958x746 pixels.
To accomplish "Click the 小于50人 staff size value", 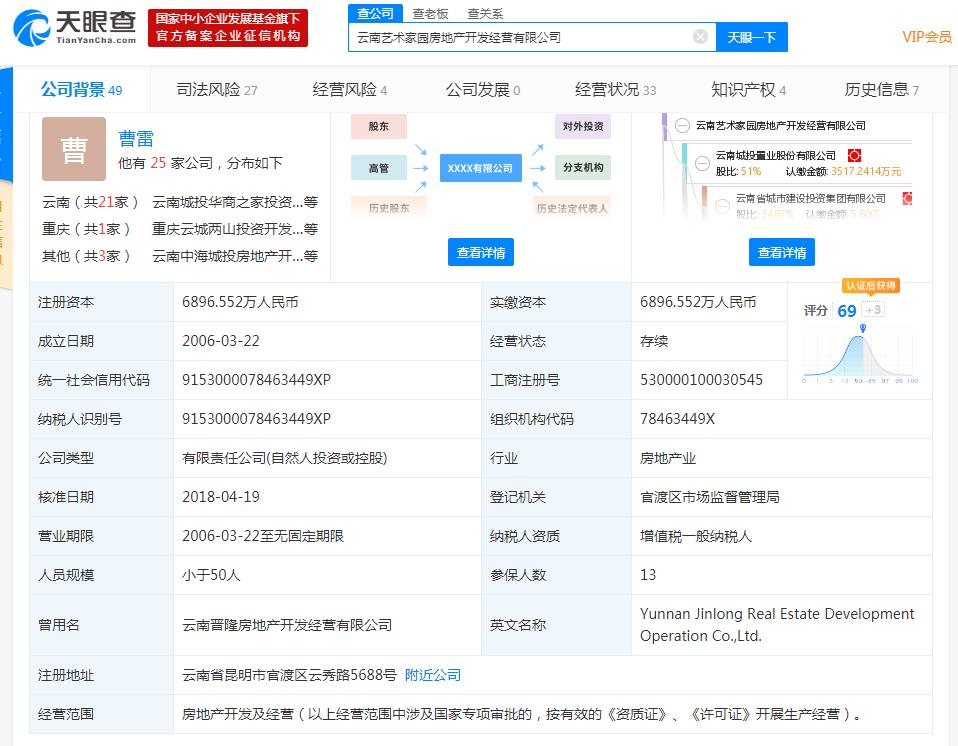I will click(x=211, y=576).
